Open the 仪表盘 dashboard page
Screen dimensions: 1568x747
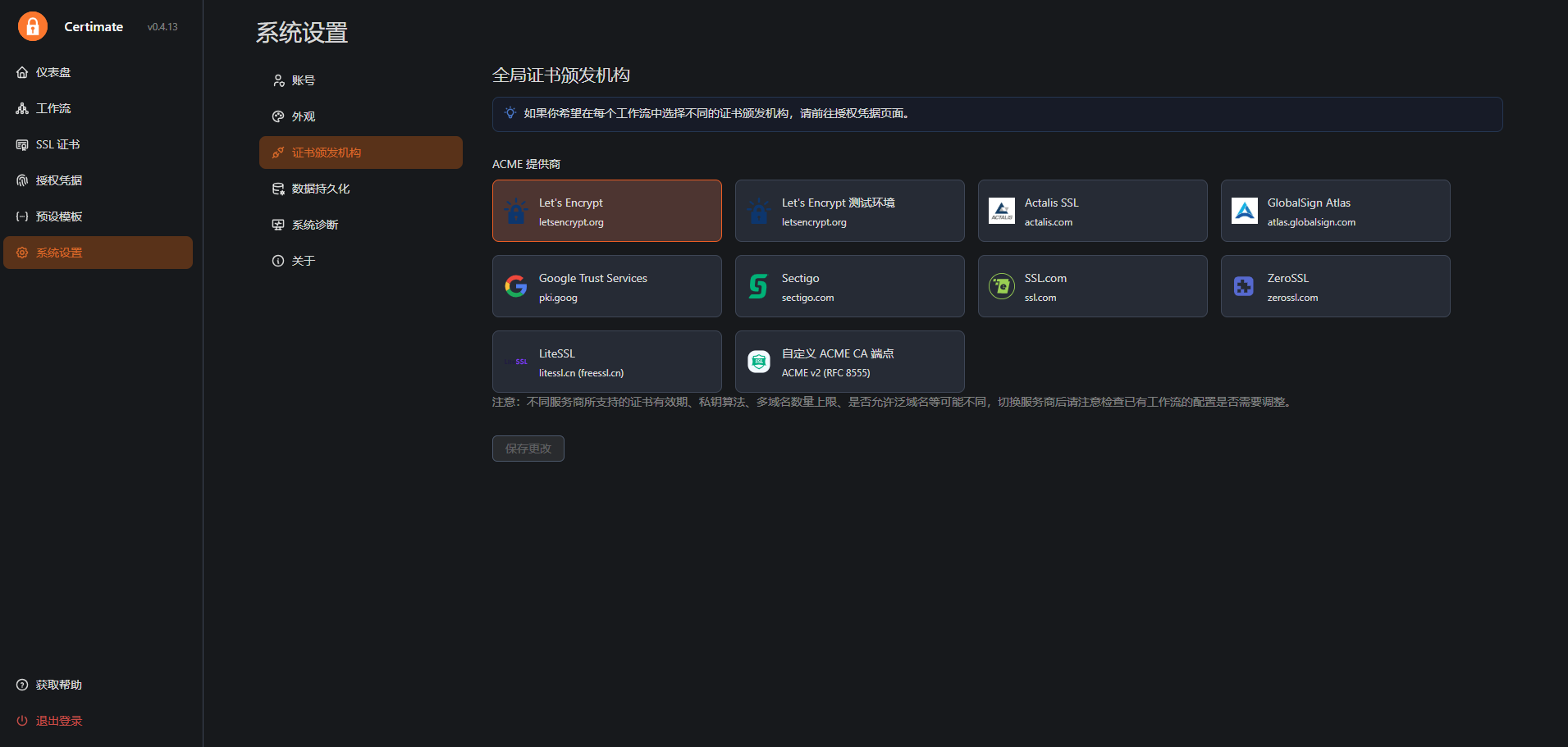[x=53, y=72]
